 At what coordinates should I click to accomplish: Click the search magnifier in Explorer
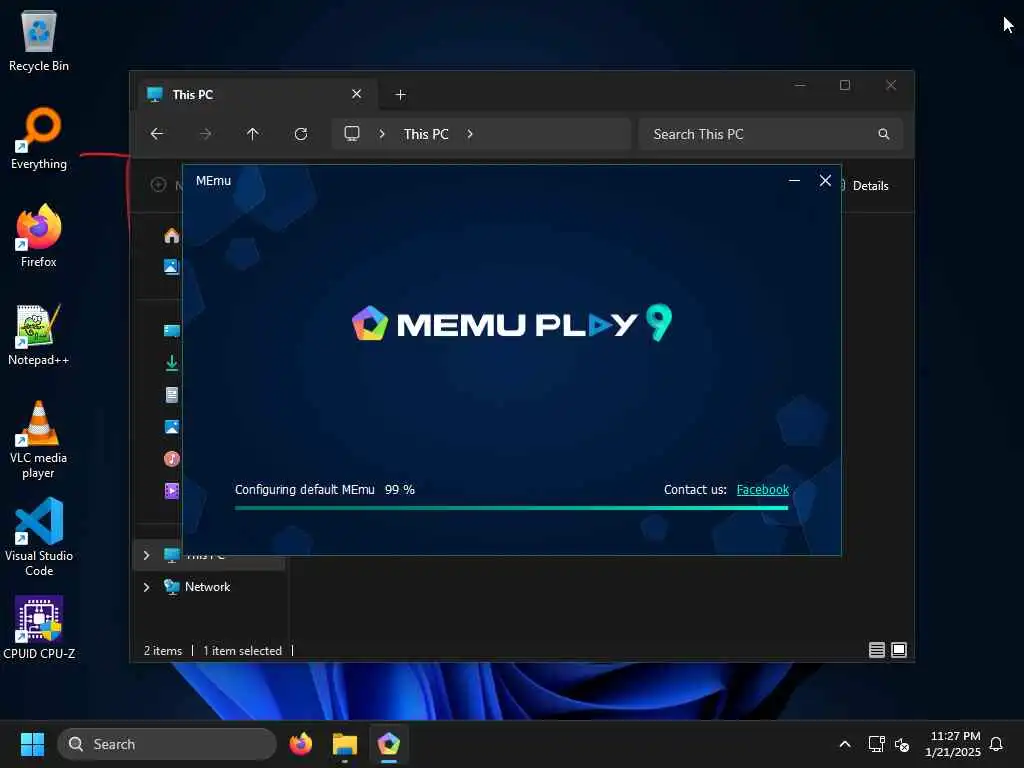[884, 134]
